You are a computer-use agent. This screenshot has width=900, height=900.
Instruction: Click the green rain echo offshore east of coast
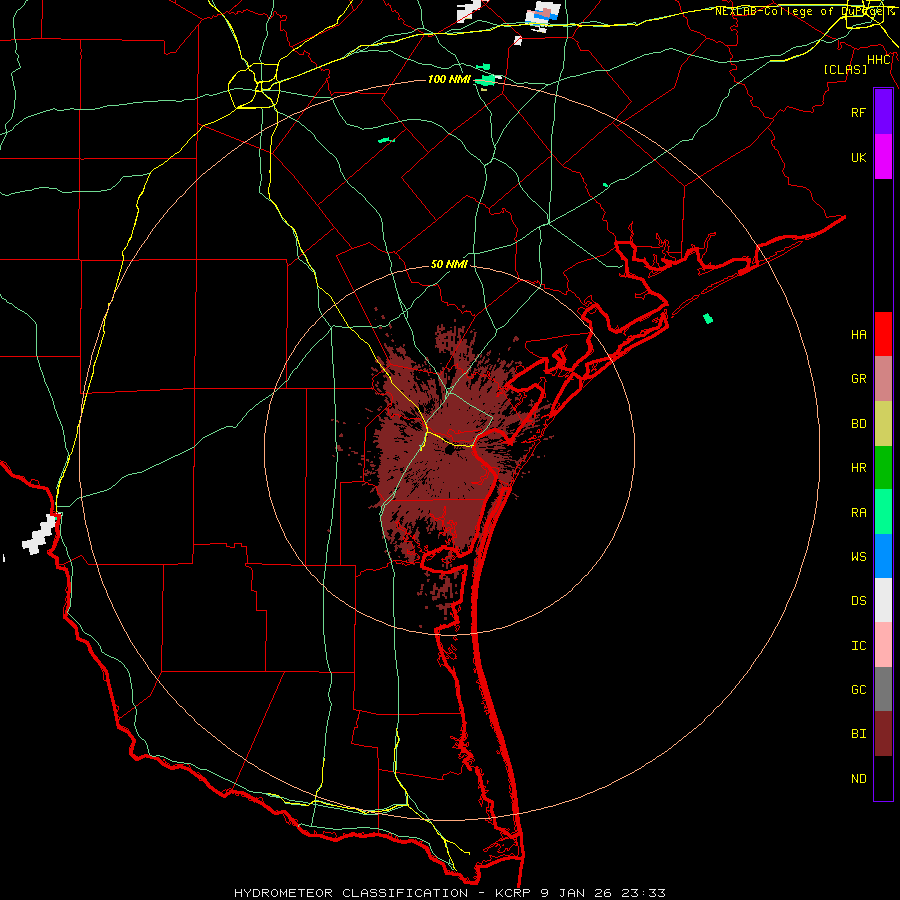(x=708, y=318)
